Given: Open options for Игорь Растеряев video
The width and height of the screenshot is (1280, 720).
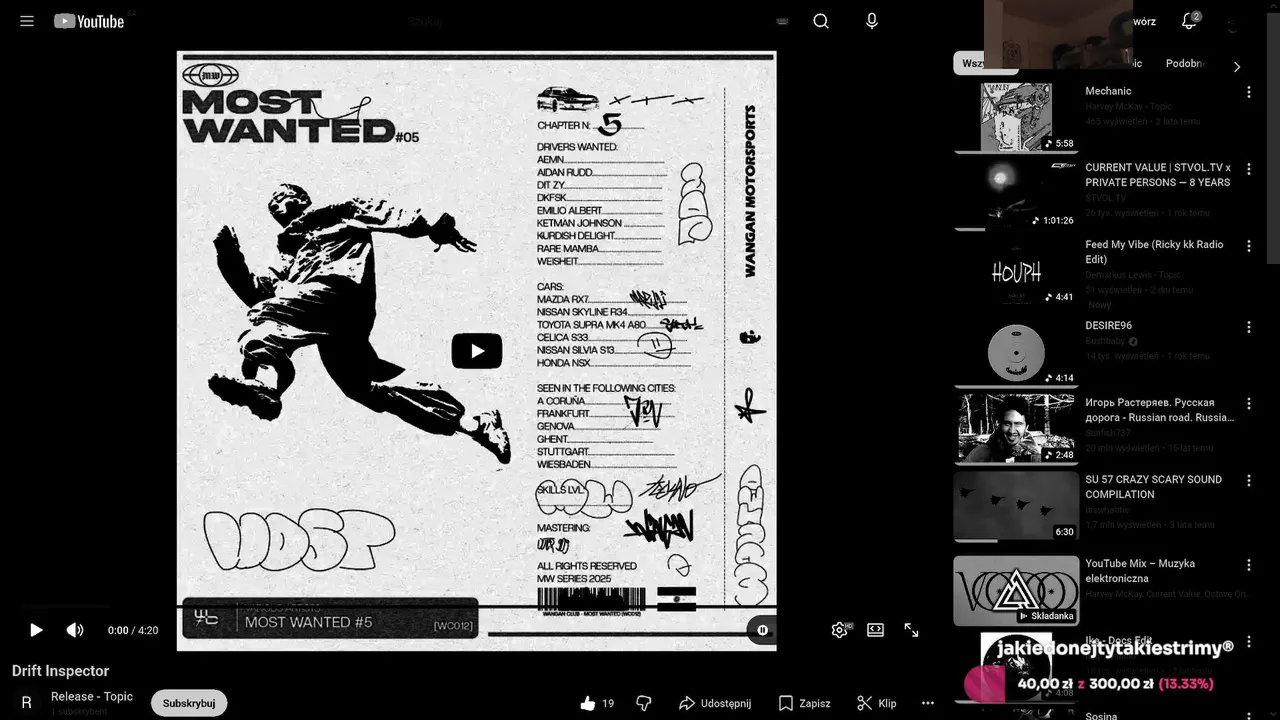Looking at the screenshot, I should coord(1248,404).
